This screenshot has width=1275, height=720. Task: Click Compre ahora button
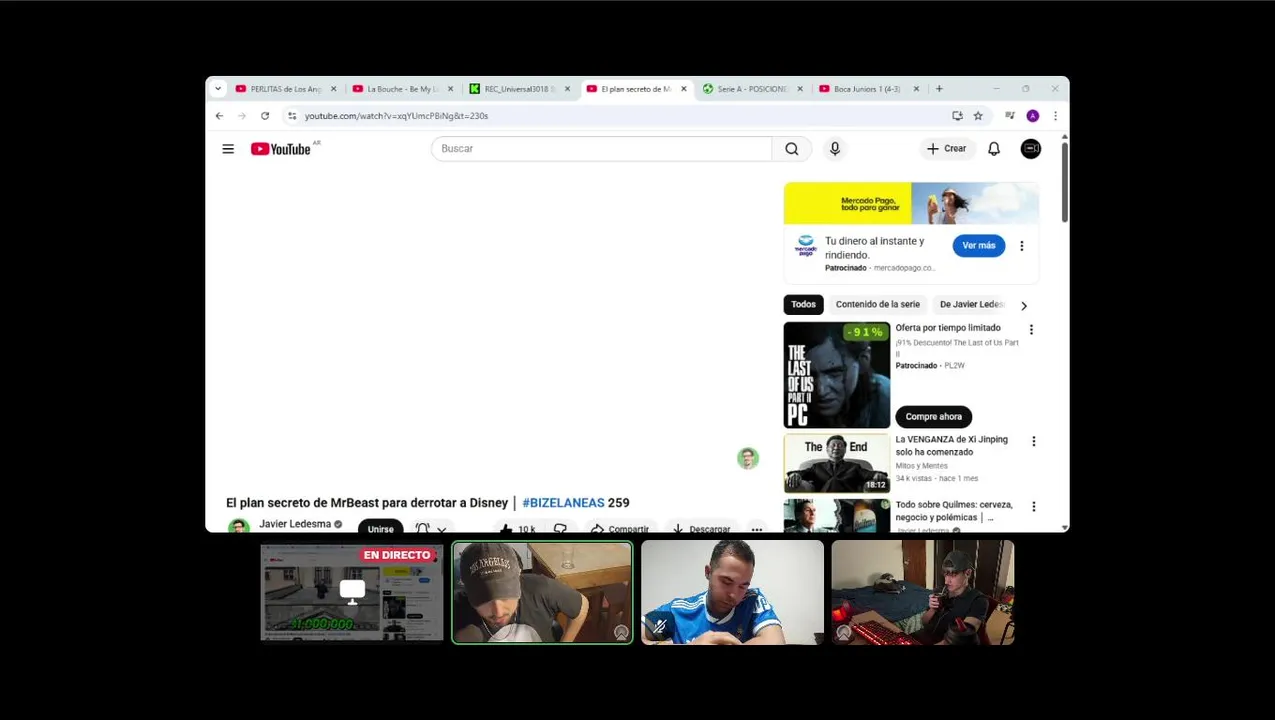[934, 417]
